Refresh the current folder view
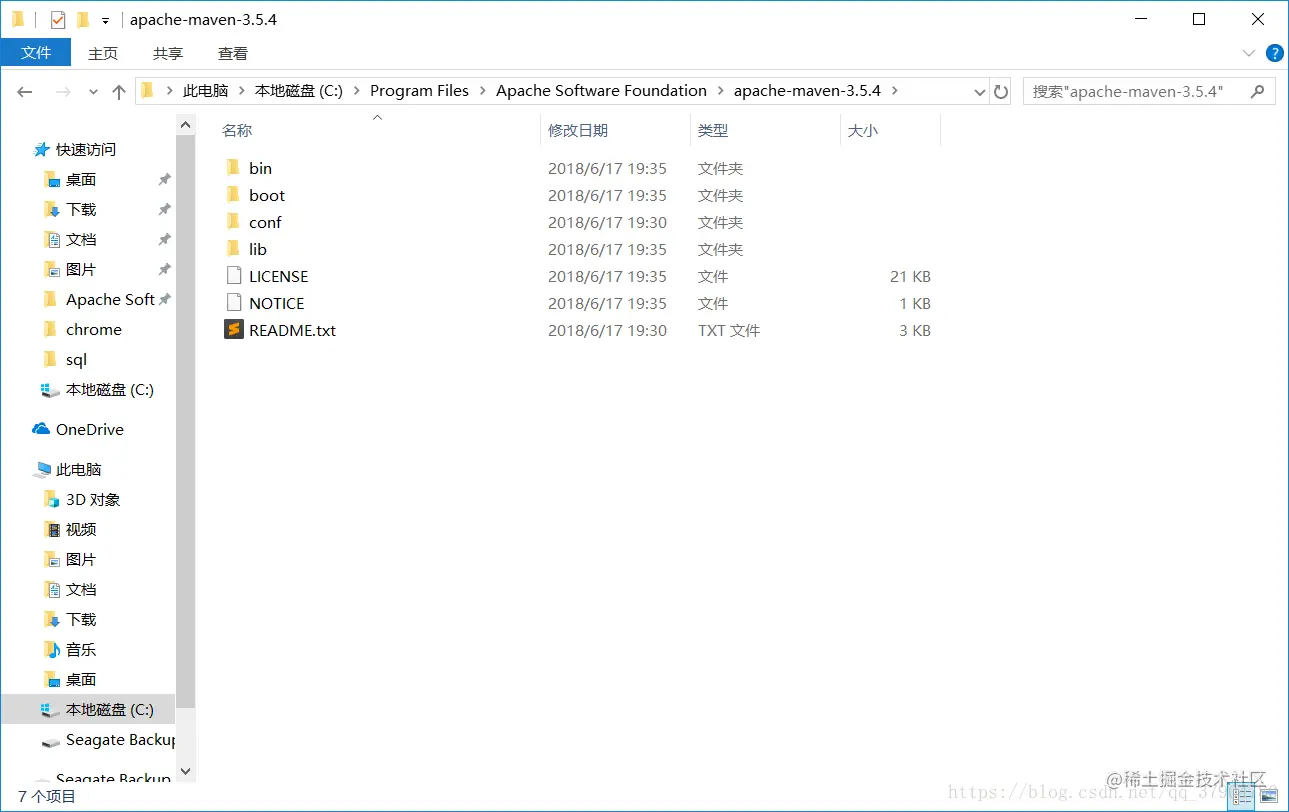 (x=1001, y=91)
